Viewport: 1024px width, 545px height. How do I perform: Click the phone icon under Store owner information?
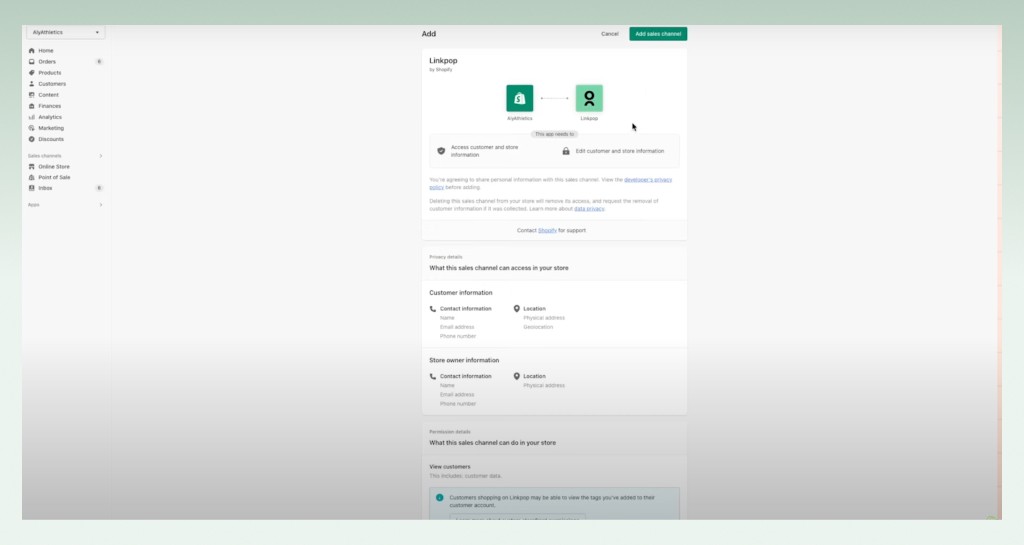432,377
